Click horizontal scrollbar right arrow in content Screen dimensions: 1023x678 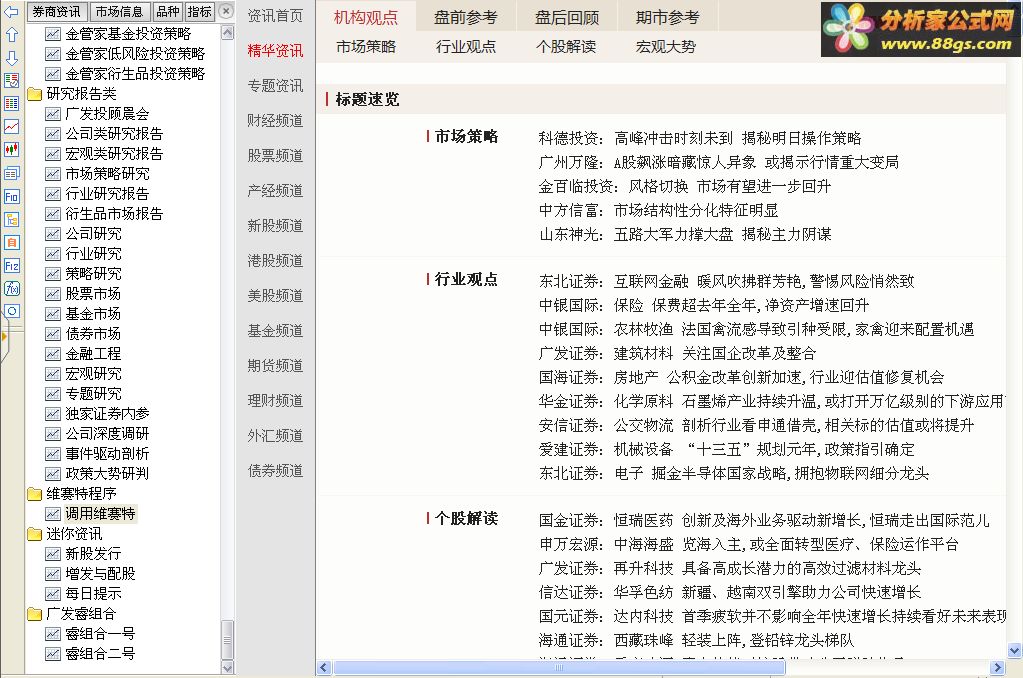click(997, 667)
